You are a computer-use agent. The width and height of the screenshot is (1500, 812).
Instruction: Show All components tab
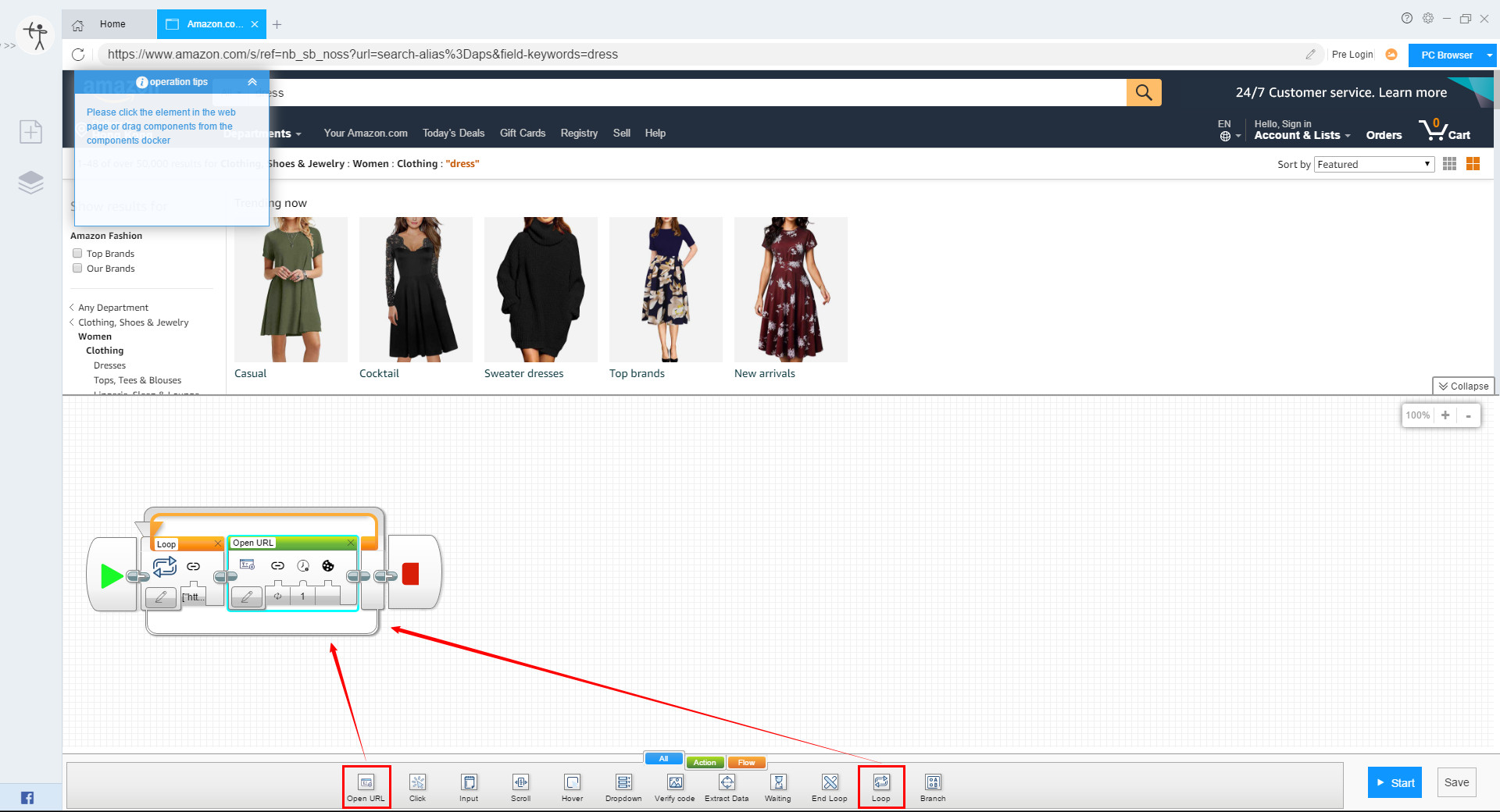tap(663, 759)
